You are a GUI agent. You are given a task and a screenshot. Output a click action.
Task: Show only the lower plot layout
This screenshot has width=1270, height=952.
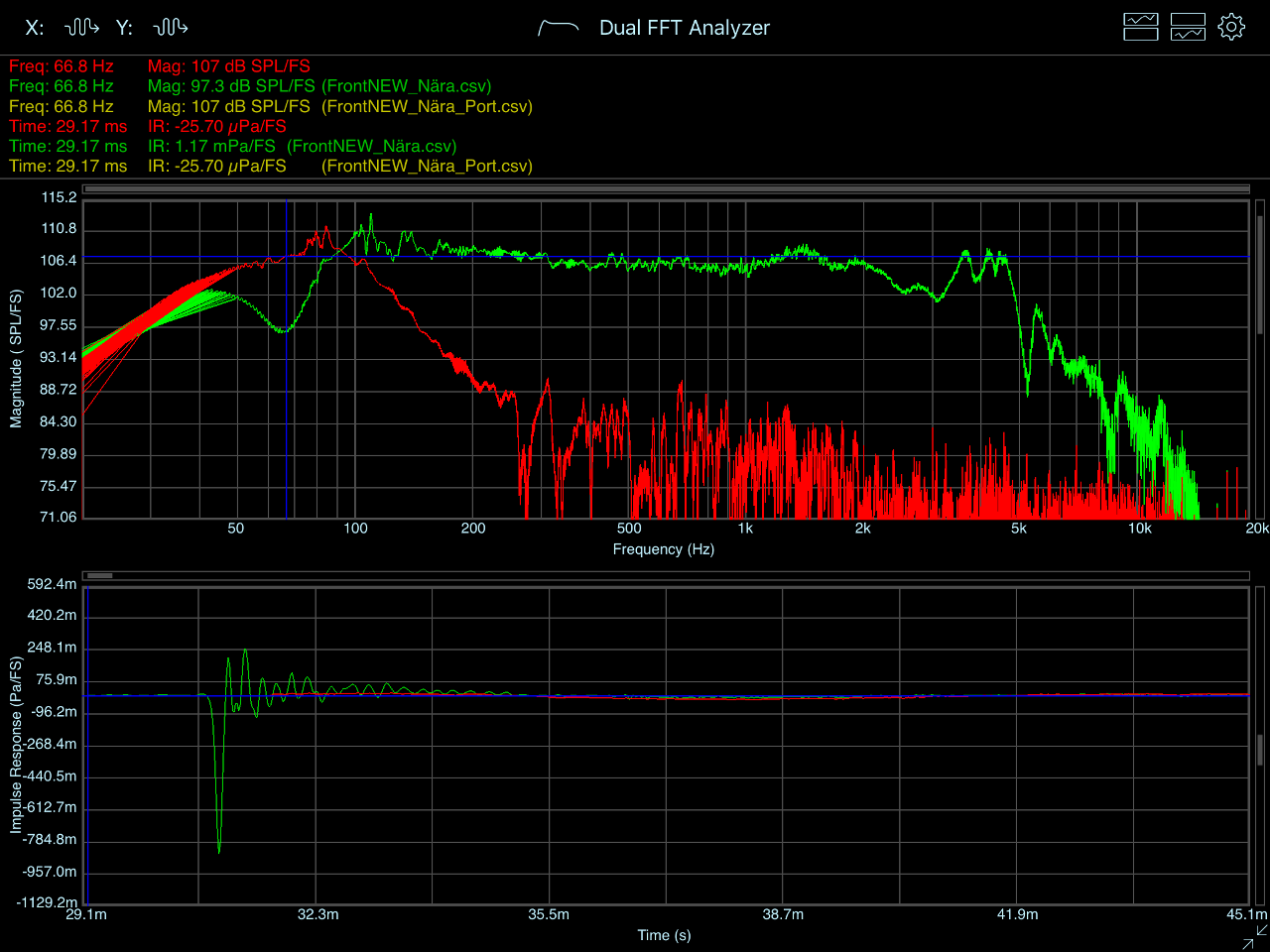[1188, 27]
